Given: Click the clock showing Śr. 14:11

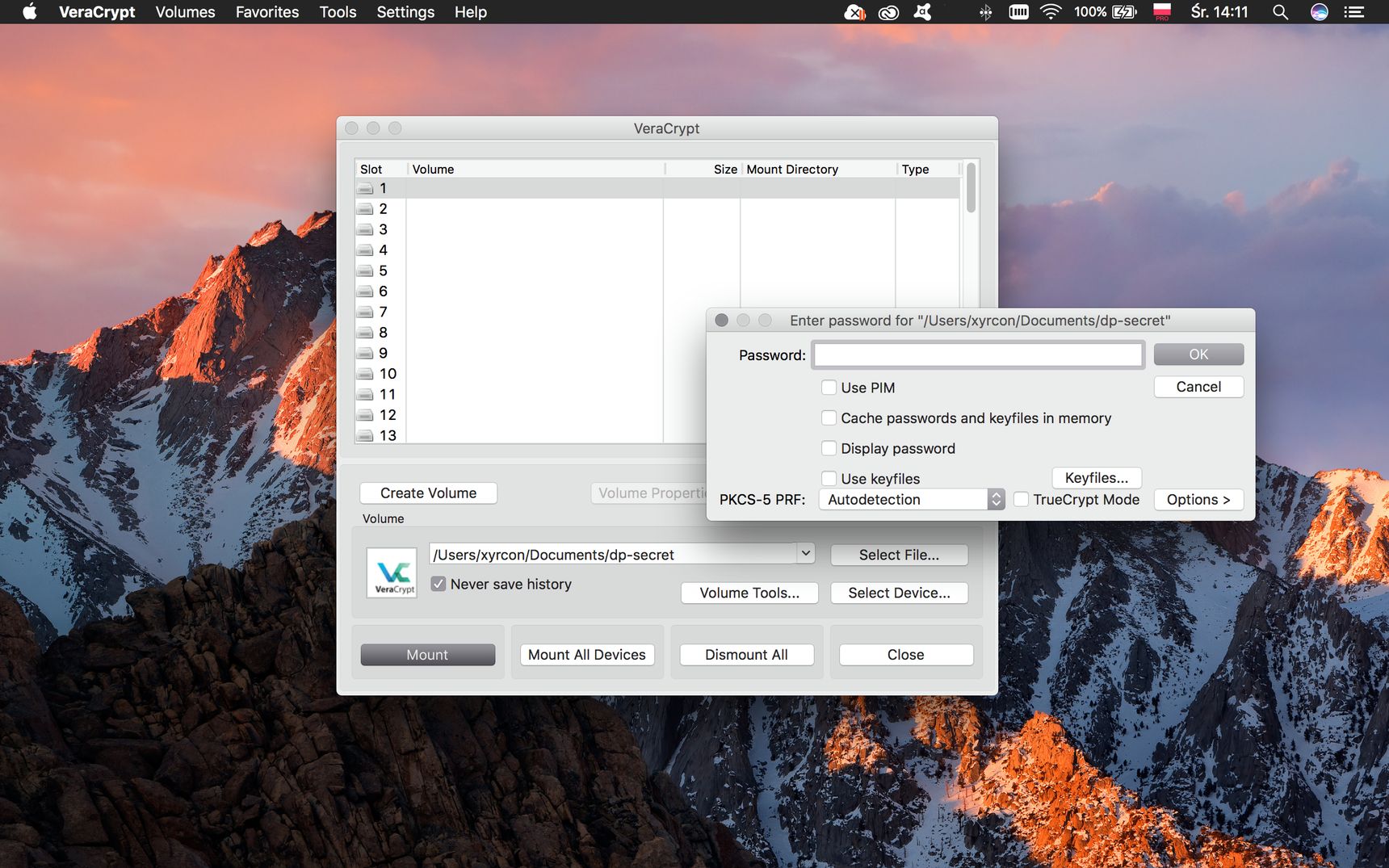Looking at the screenshot, I should coord(1219,12).
